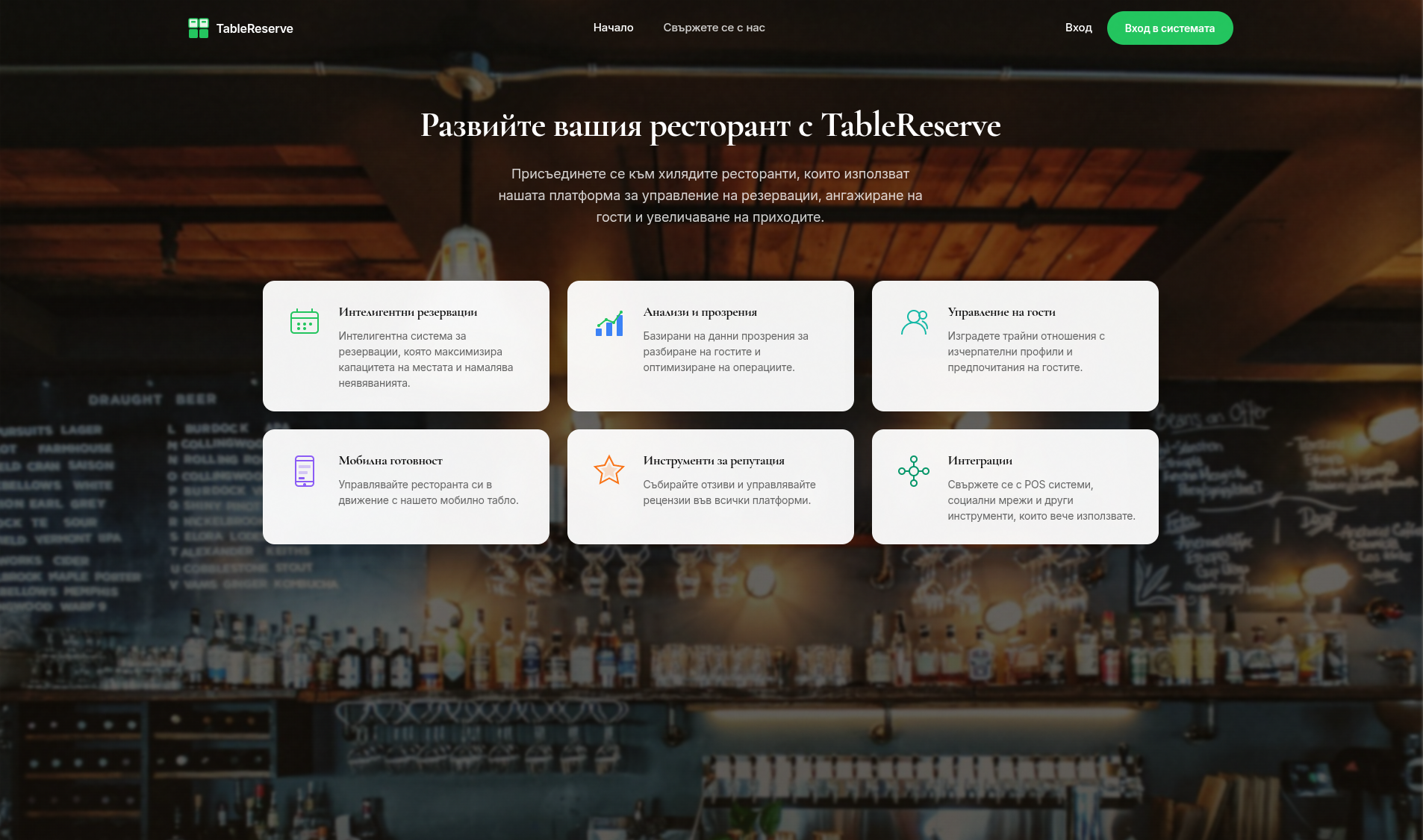
Task: Click the description starting Интелигентна система за резервации
Action: pyautogui.click(x=426, y=360)
